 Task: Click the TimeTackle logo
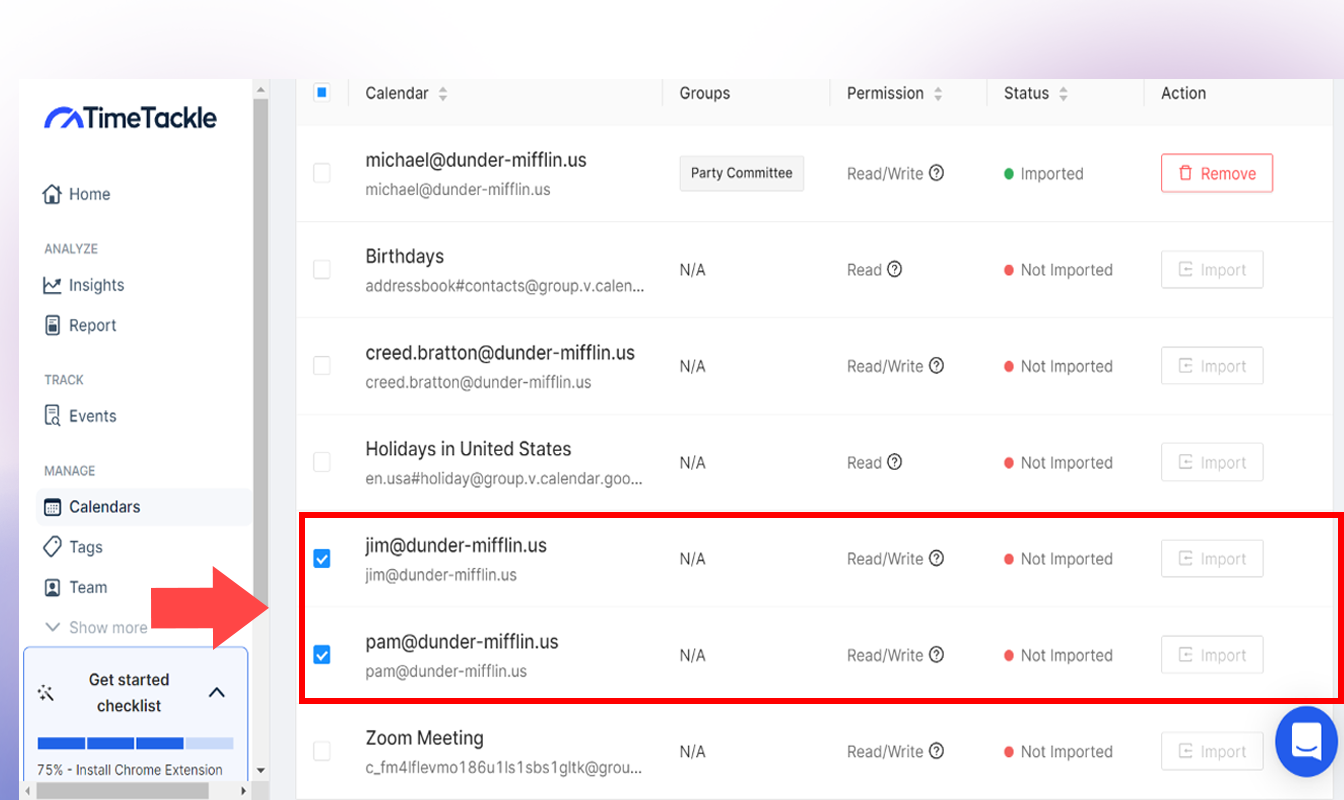130,118
